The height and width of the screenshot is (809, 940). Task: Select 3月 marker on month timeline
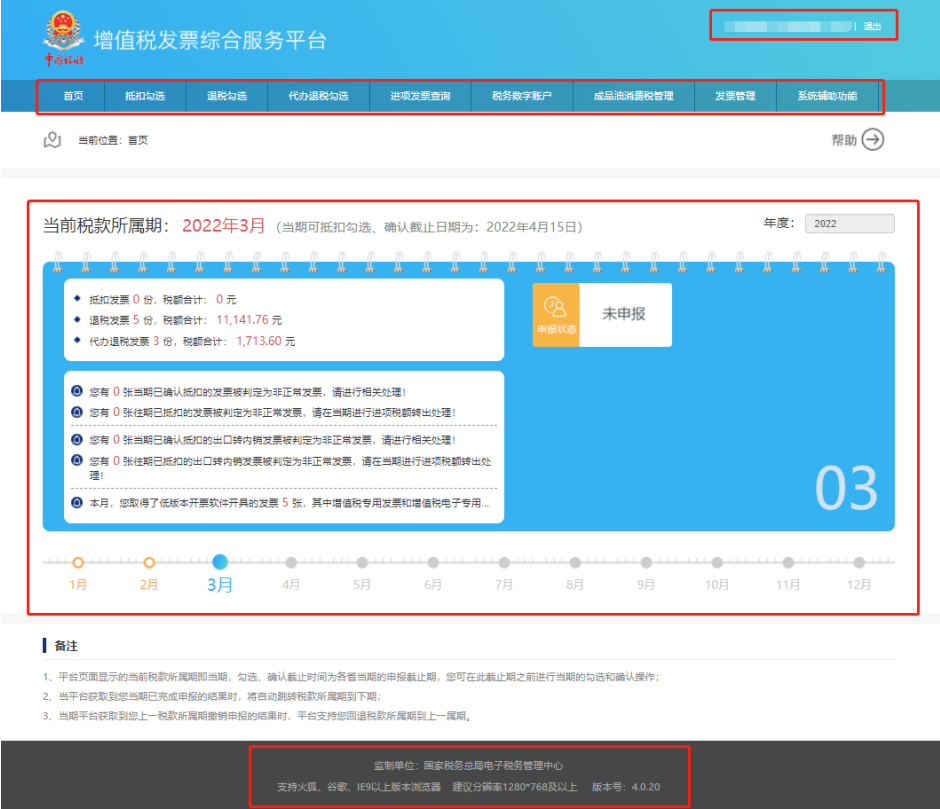coord(220,562)
